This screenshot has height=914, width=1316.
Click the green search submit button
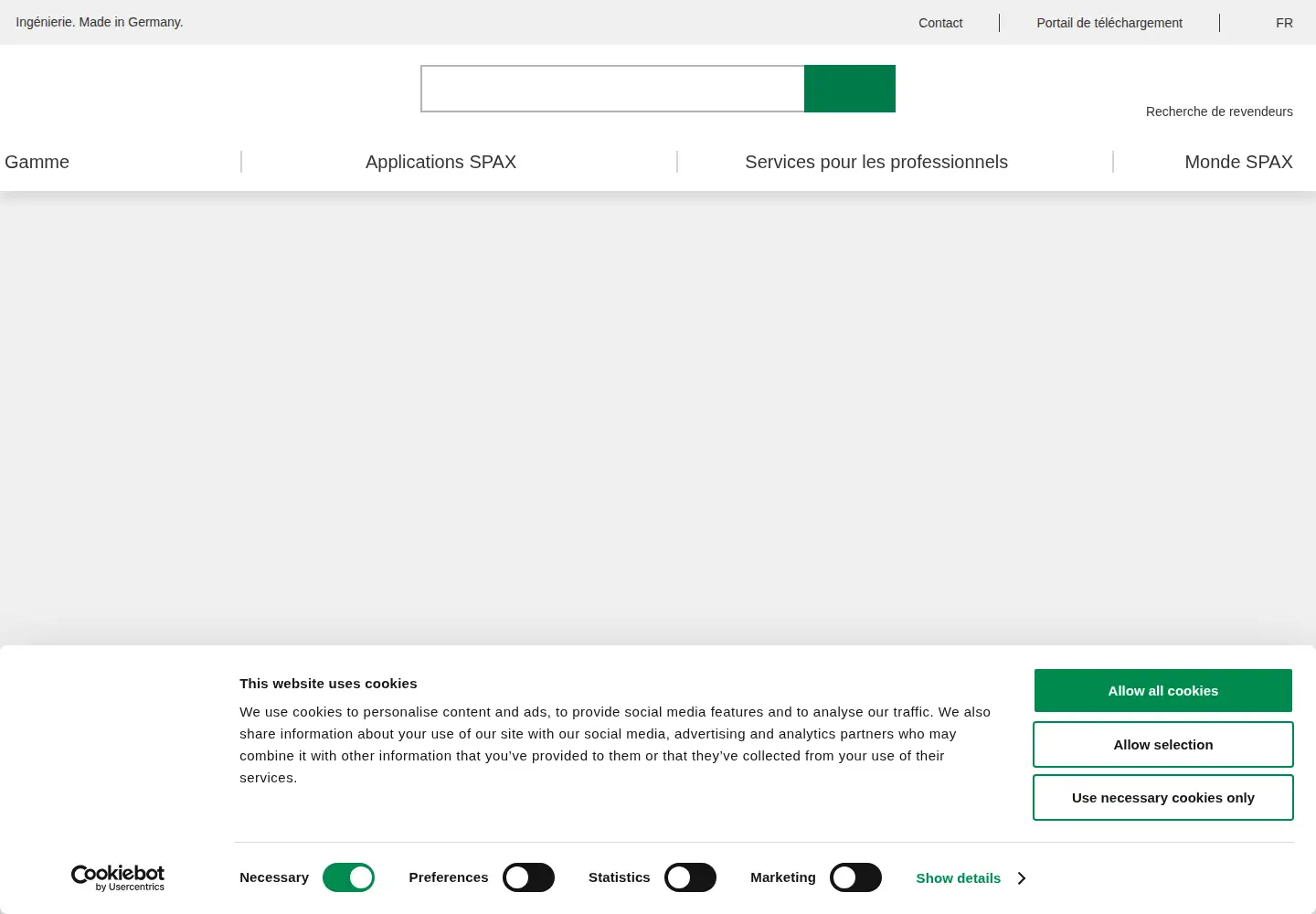[850, 89]
